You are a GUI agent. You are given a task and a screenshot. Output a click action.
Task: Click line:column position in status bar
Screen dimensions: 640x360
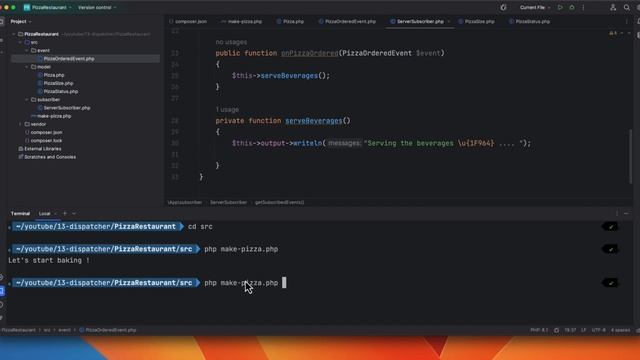tap(570, 330)
